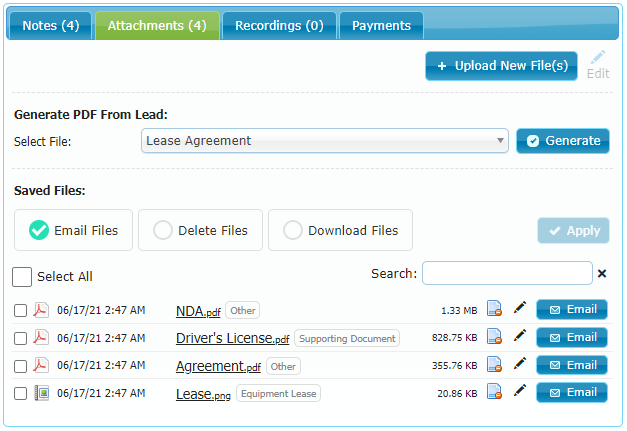This screenshot has height=431, width=627.
Task: Select the Download Files option
Action: [340, 230]
